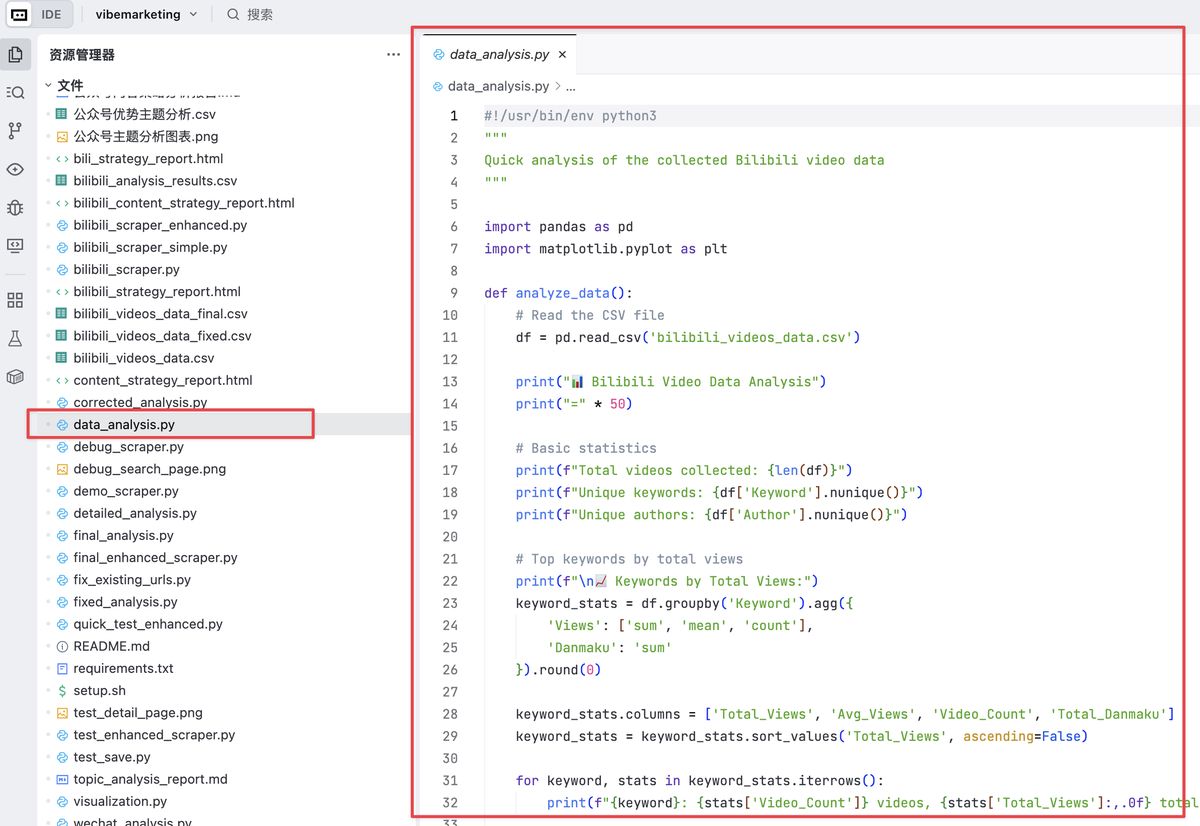Open the Explorer files icon in sidebar
This screenshot has height=826, width=1200.
pyautogui.click(x=15, y=55)
